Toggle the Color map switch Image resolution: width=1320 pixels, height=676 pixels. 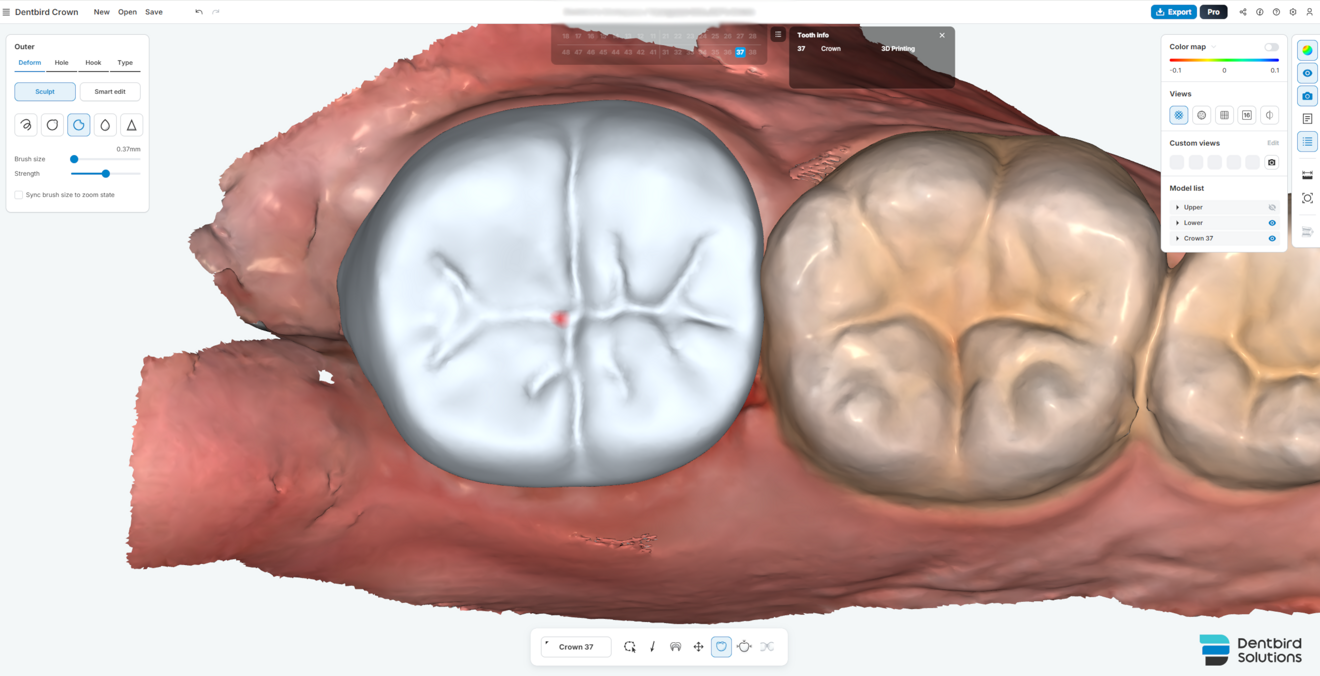pos(1270,46)
